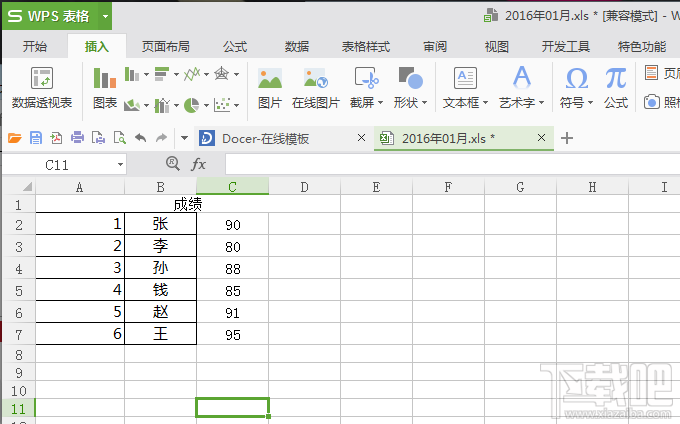Viewport: 680px width, 424px height.
Task: Switch to the 页面布局 ribbon tab
Action: (x=166, y=46)
